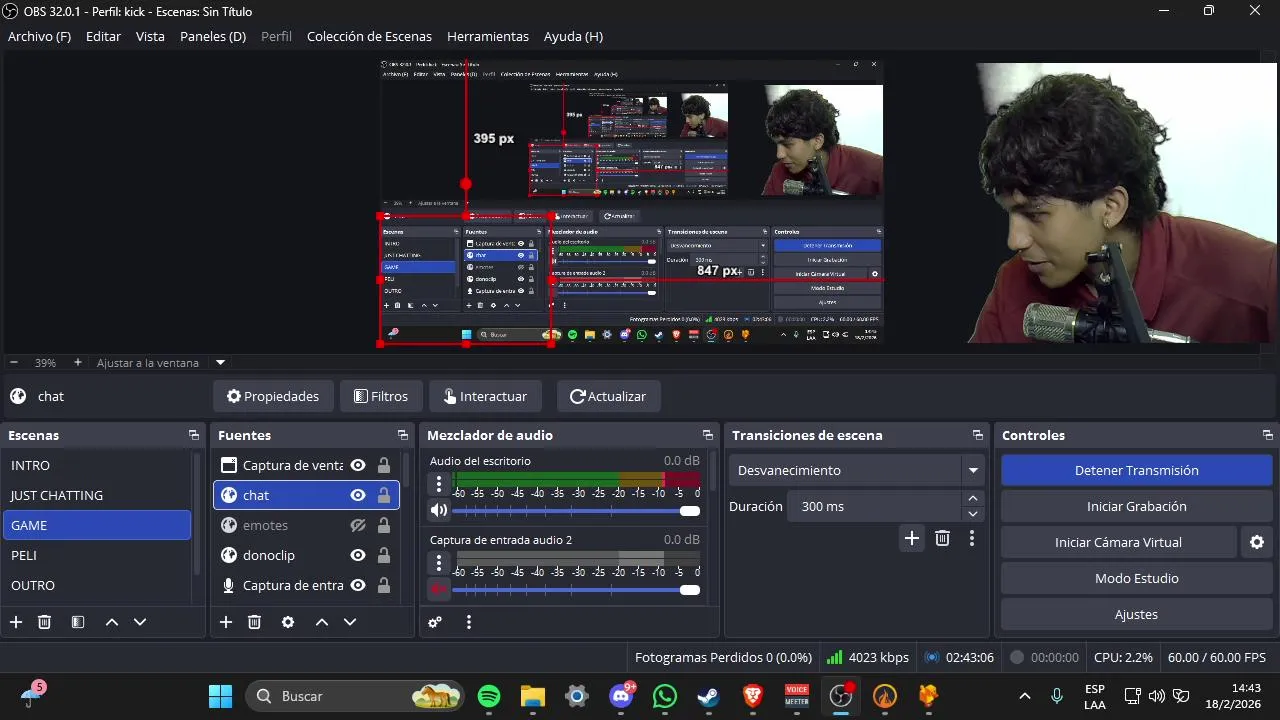This screenshot has height=720, width=1280.
Task: Adjust the Audio del escritorio volume slider
Action: tap(576, 511)
